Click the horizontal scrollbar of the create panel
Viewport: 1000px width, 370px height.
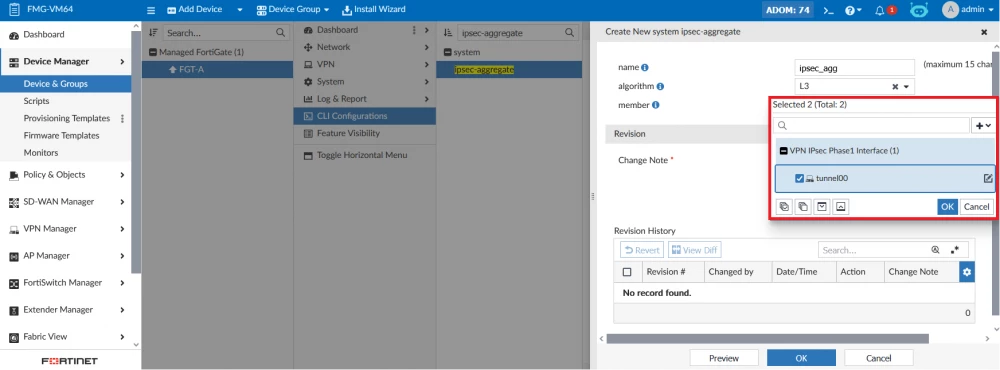(x=767, y=338)
